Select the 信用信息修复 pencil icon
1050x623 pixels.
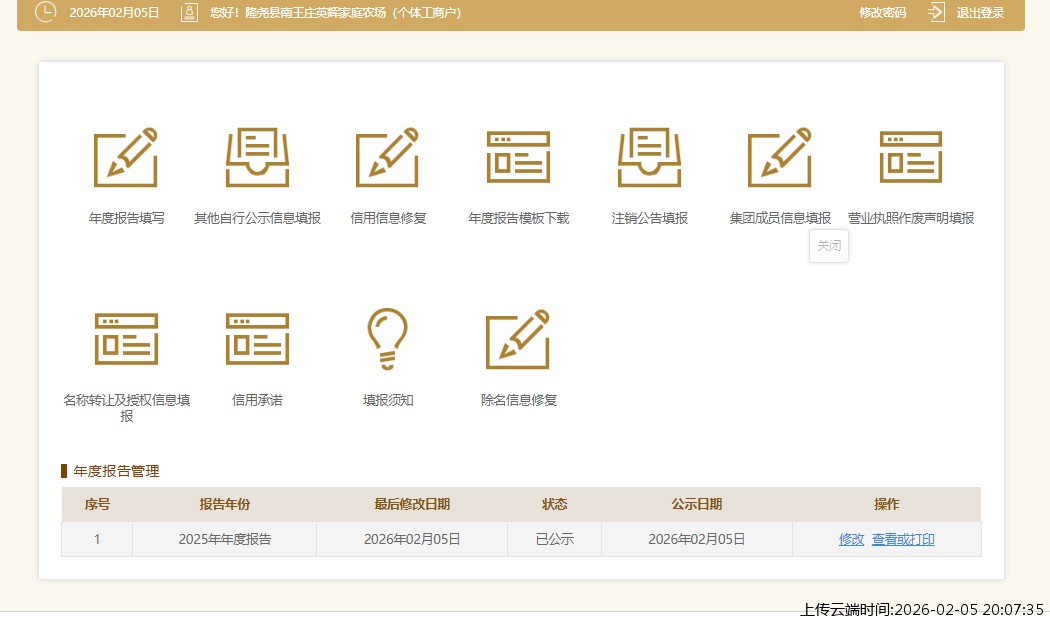pyautogui.click(x=388, y=157)
